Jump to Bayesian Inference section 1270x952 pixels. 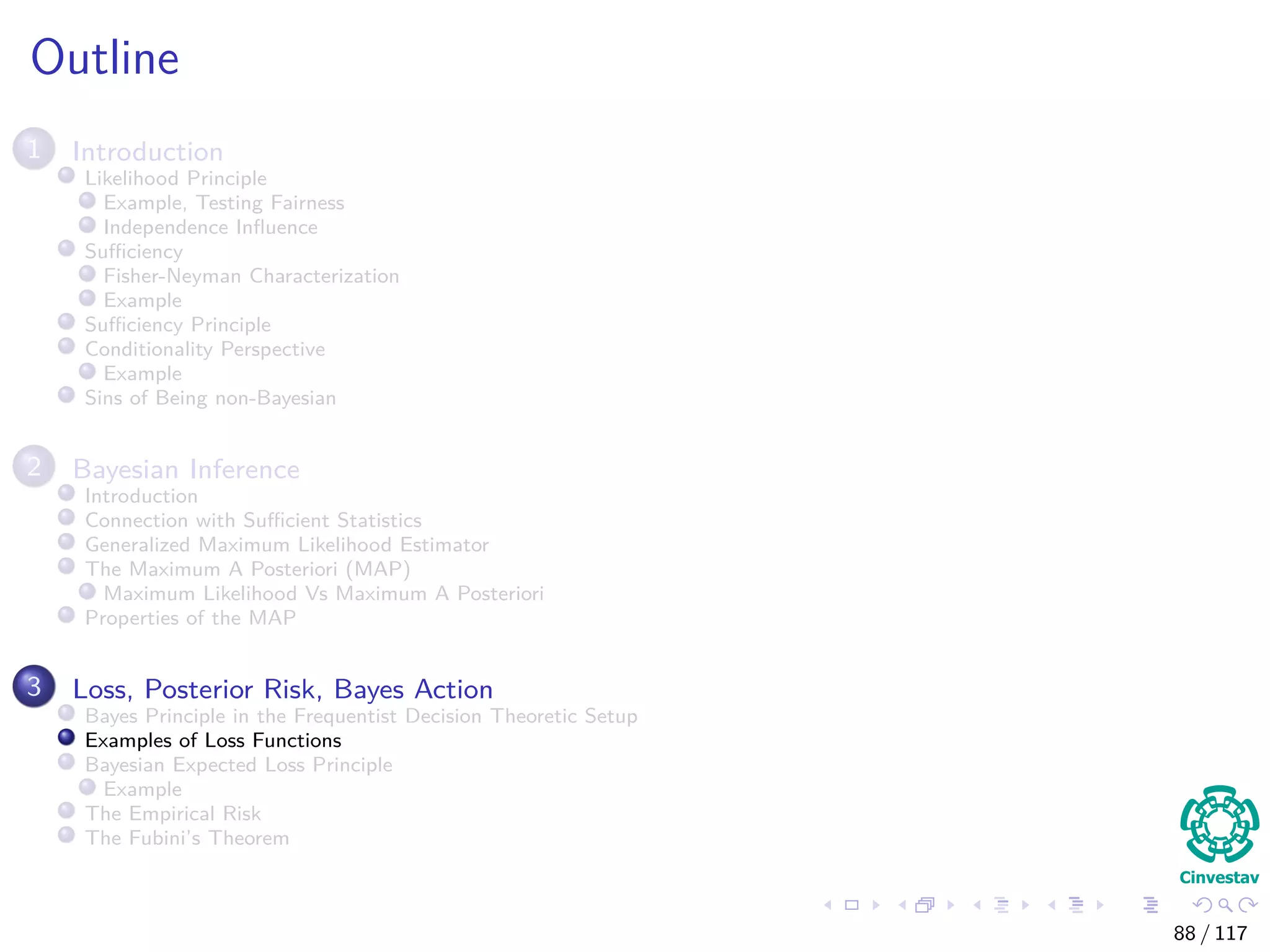pyautogui.click(x=186, y=469)
